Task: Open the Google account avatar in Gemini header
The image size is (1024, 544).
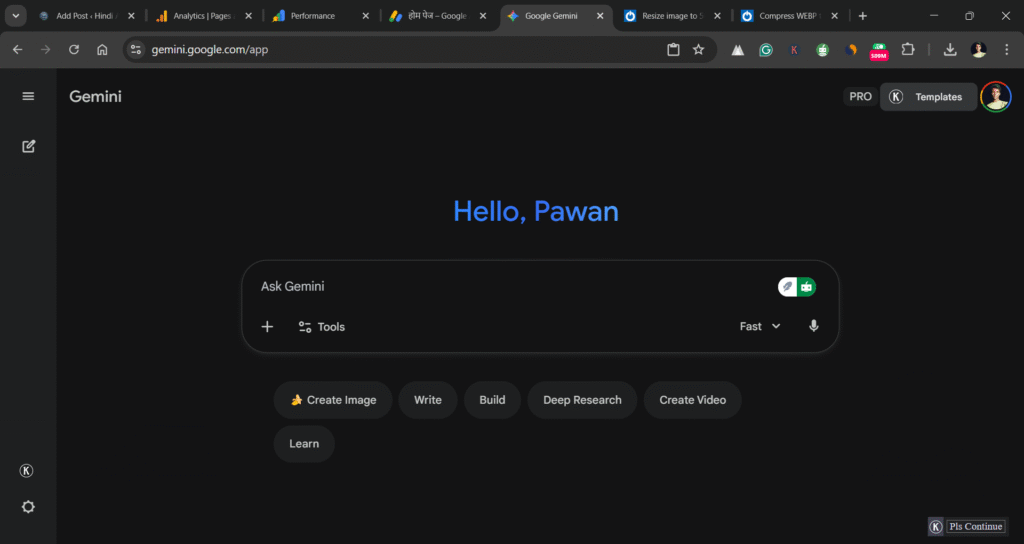Action: tap(996, 97)
